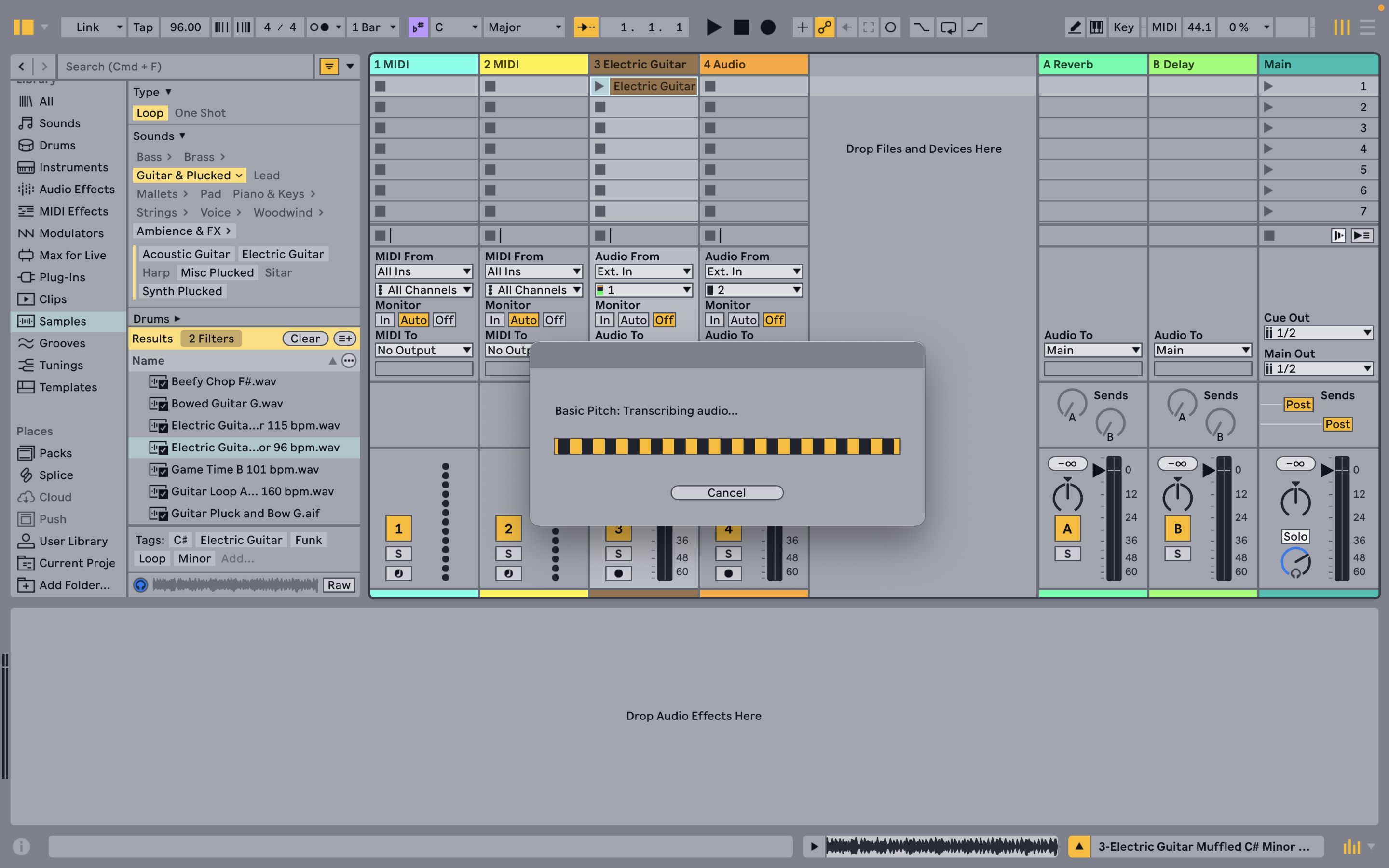
Task: Cancel the Basic Pitch transcription
Action: (727, 492)
